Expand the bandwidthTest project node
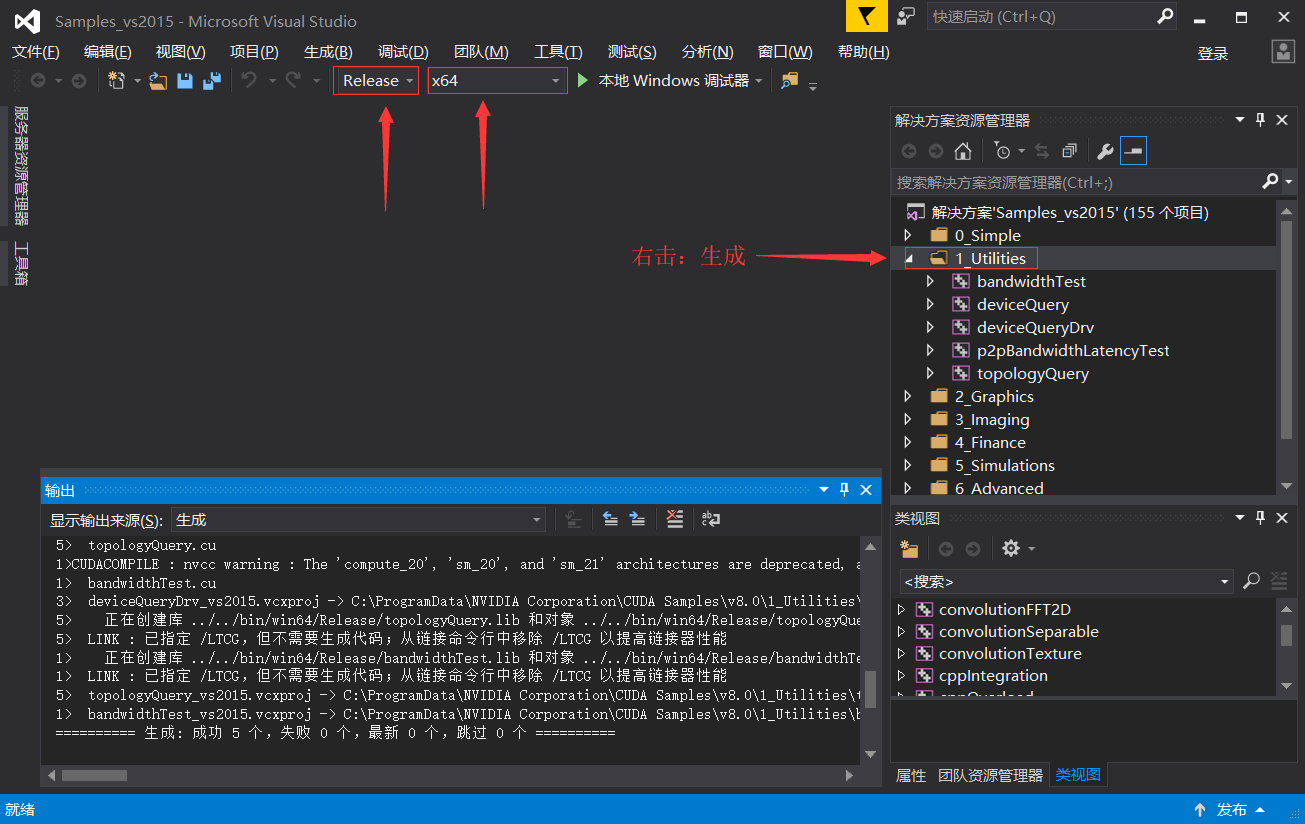1305x824 pixels. (930, 281)
